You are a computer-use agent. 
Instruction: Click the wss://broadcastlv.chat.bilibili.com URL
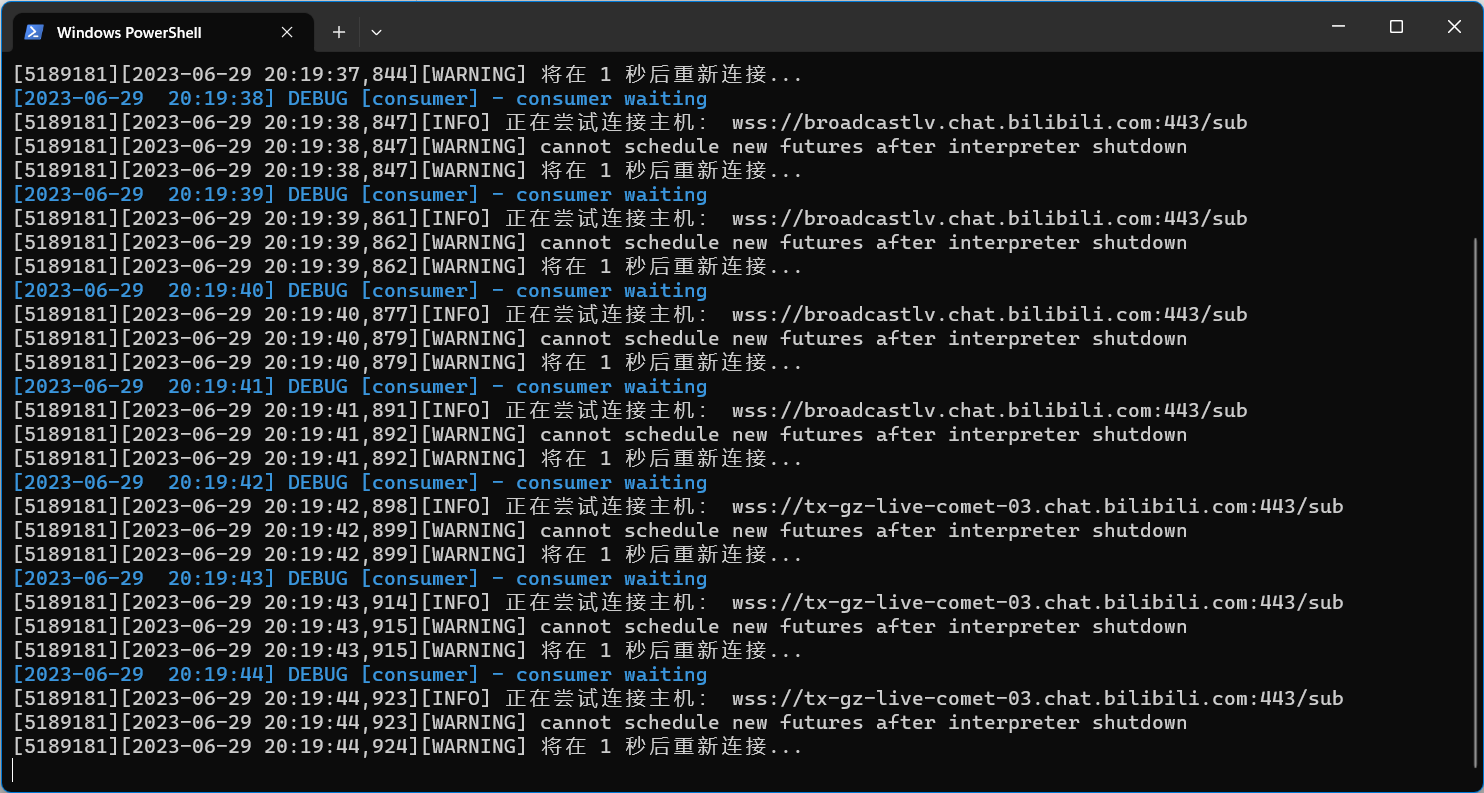[x=990, y=122]
